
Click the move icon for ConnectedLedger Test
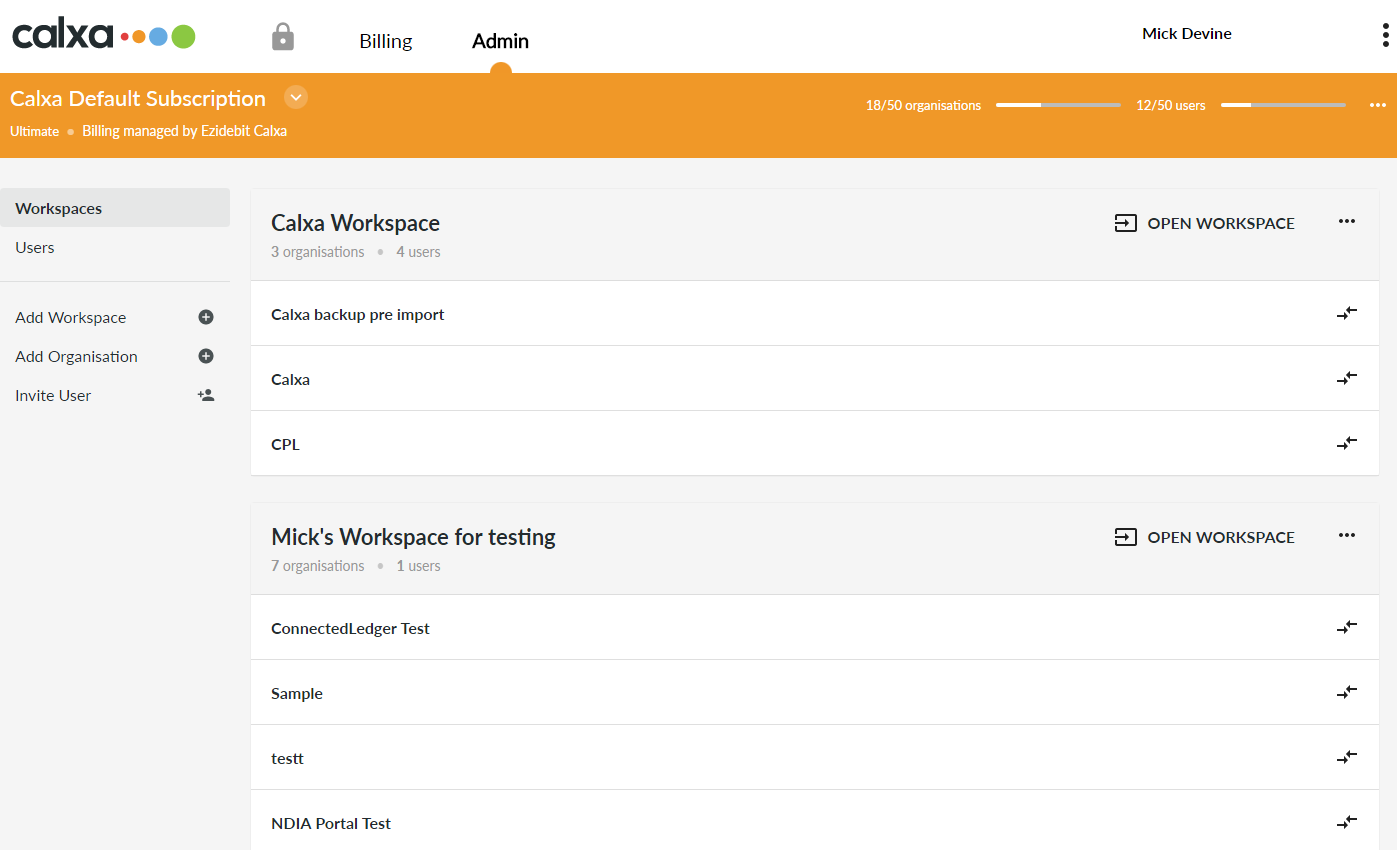tap(1347, 627)
